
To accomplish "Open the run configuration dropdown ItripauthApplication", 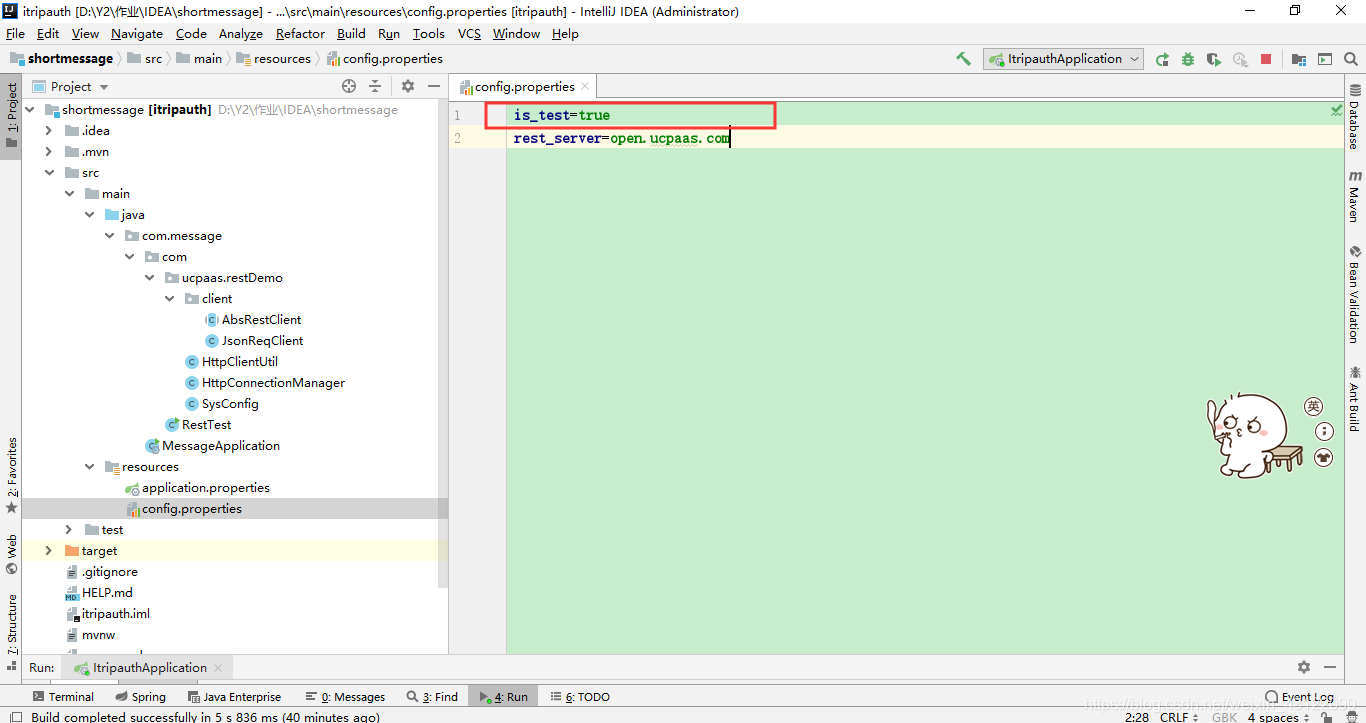I will 1063,59.
